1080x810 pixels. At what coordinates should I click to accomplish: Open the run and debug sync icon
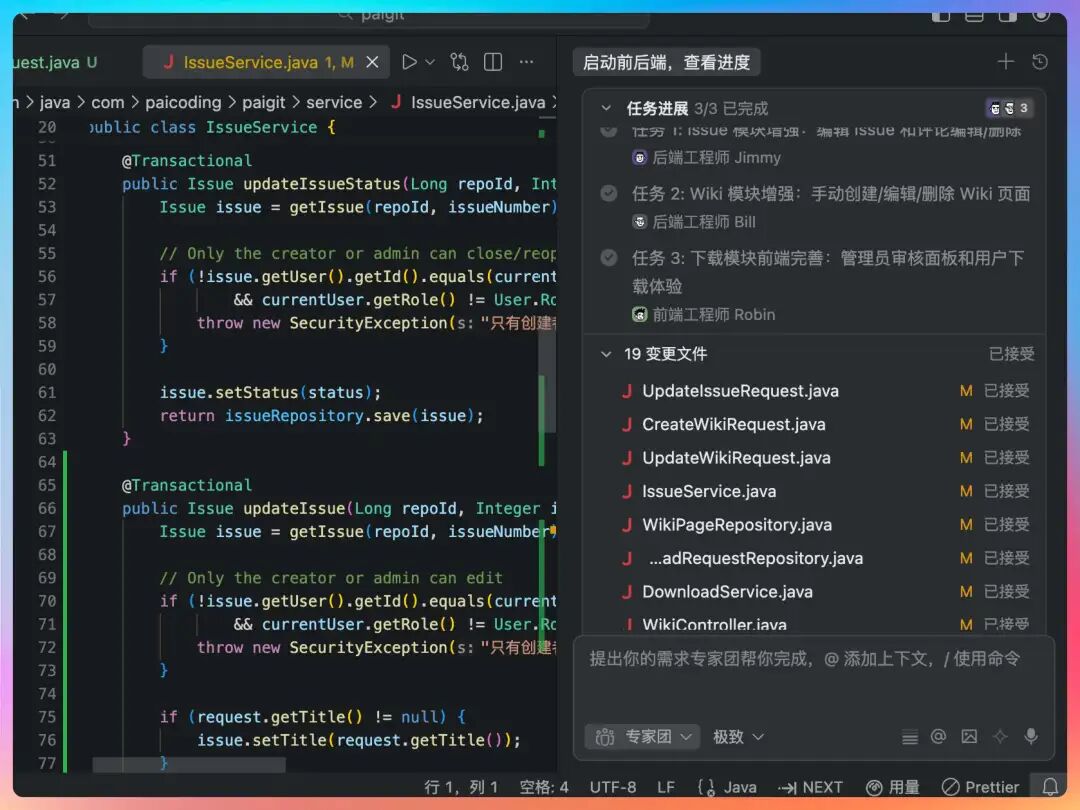tap(459, 61)
